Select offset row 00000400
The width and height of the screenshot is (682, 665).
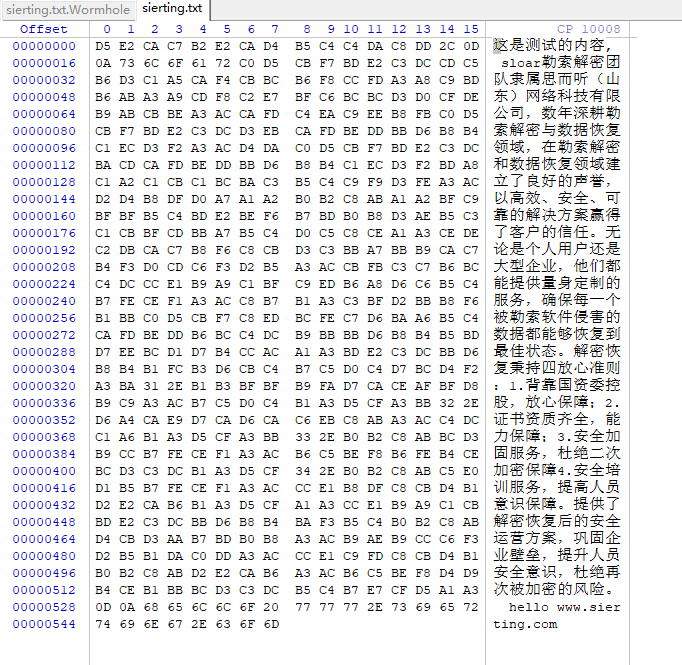pos(44,471)
